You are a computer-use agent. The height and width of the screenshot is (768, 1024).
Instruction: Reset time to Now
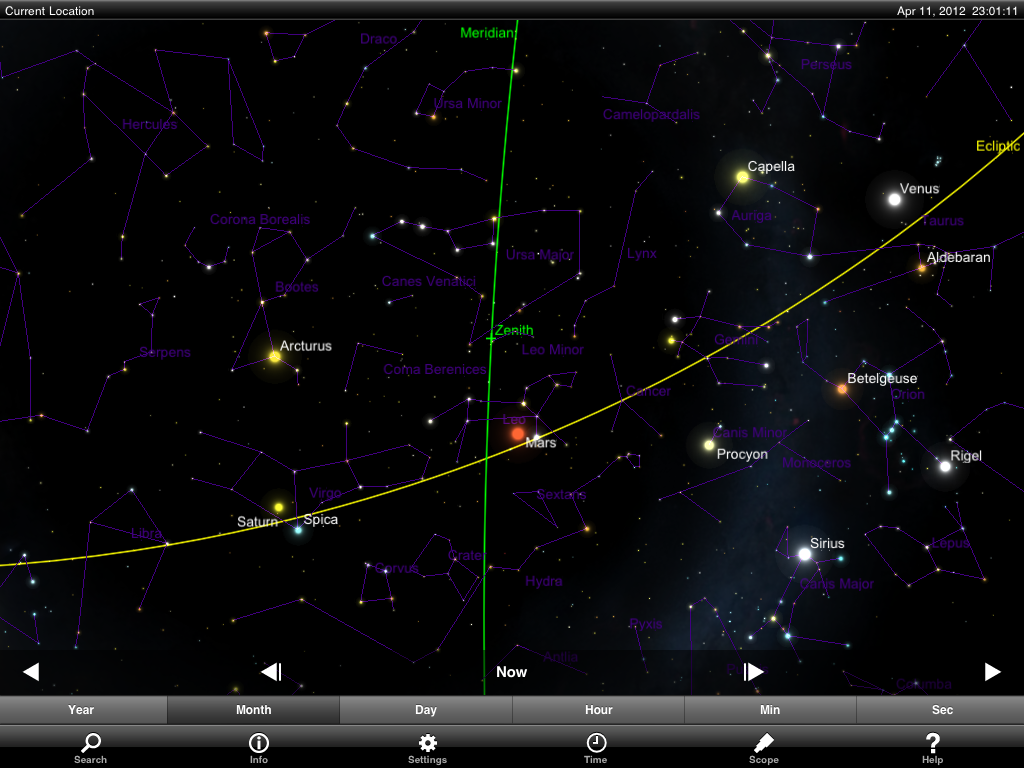(511, 672)
